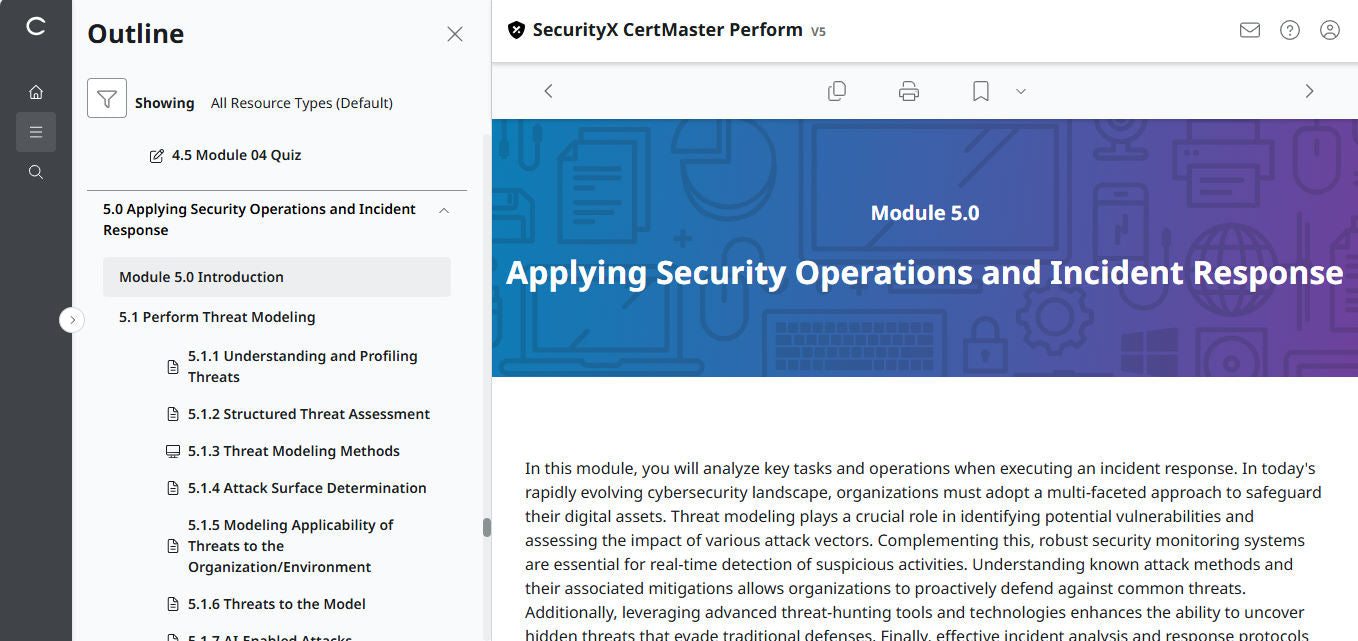
Task: Collapse the 5.0 Applying Security Operations section
Action: click(443, 211)
